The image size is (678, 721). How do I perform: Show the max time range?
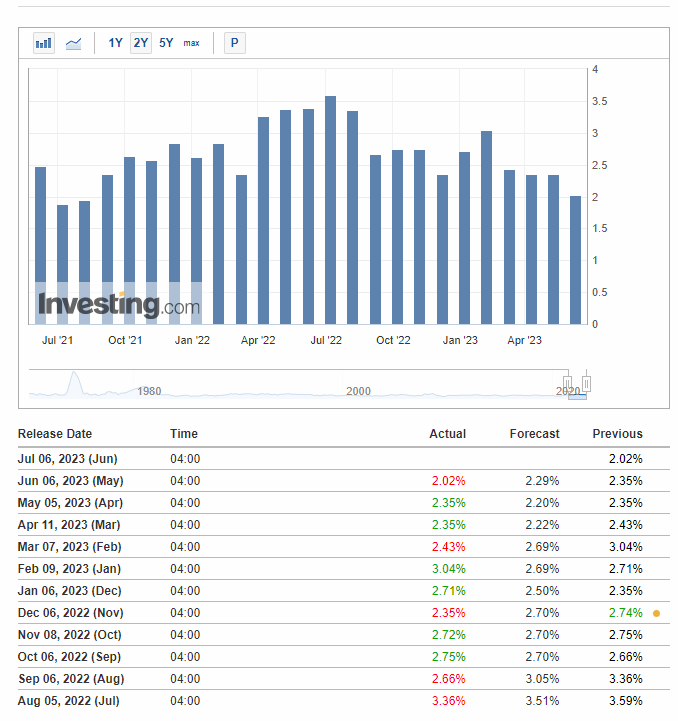tap(191, 43)
